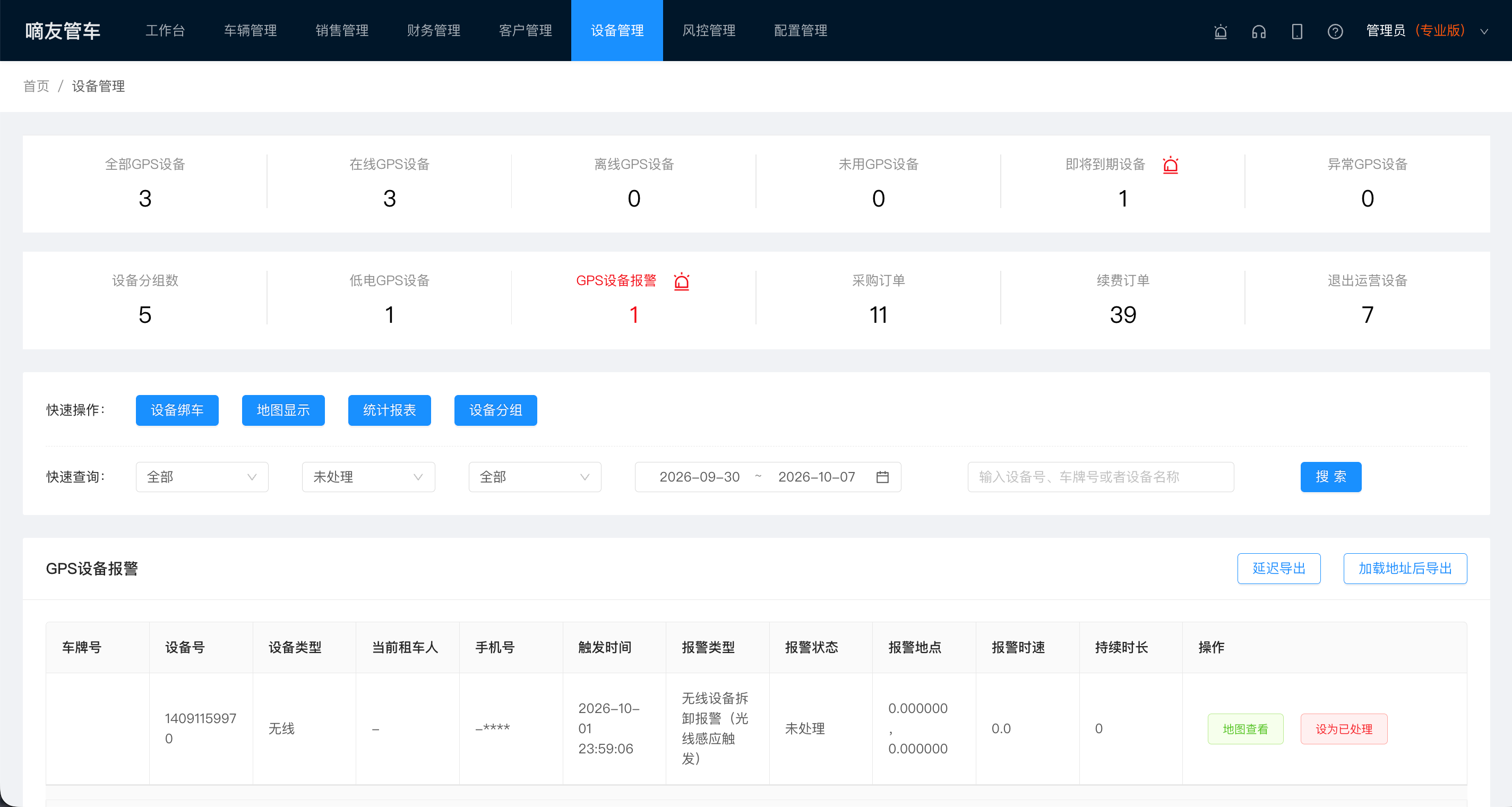Click 地图查看 in the alarm row
Image resolution: width=1512 pixels, height=807 pixels.
(1245, 729)
